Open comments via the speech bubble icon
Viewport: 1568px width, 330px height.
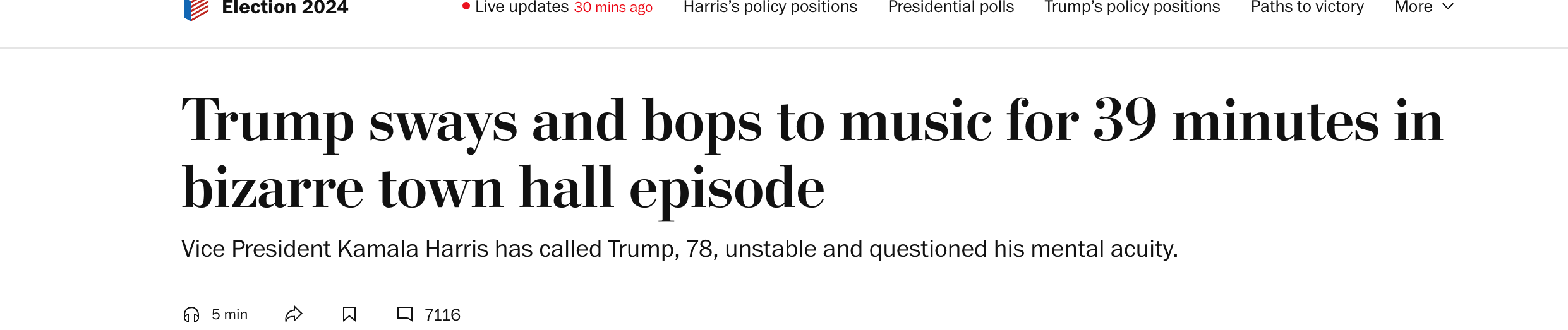[x=405, y=314]
